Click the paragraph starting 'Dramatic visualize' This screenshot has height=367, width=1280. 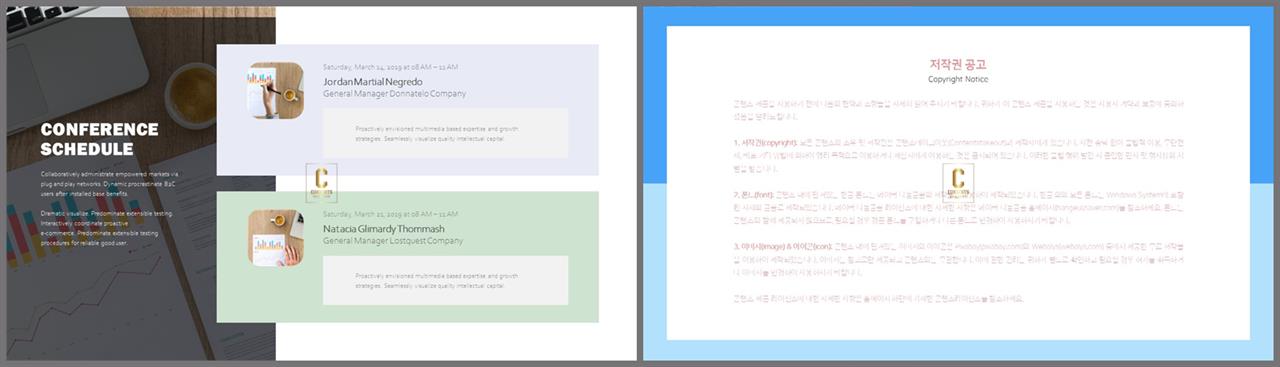108,228
